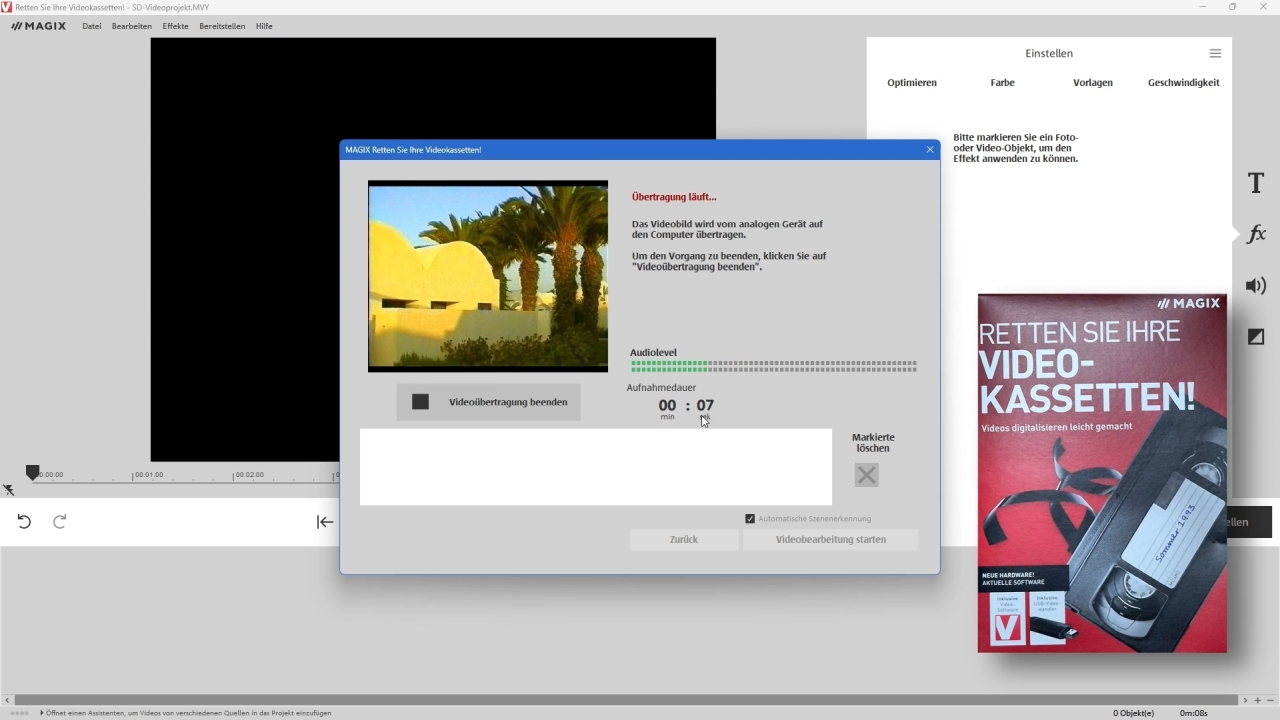The image size is (1280, 720).
Task: Switch to the Farbe tab
Action: pyautogui.click(x=1003, y=83)
